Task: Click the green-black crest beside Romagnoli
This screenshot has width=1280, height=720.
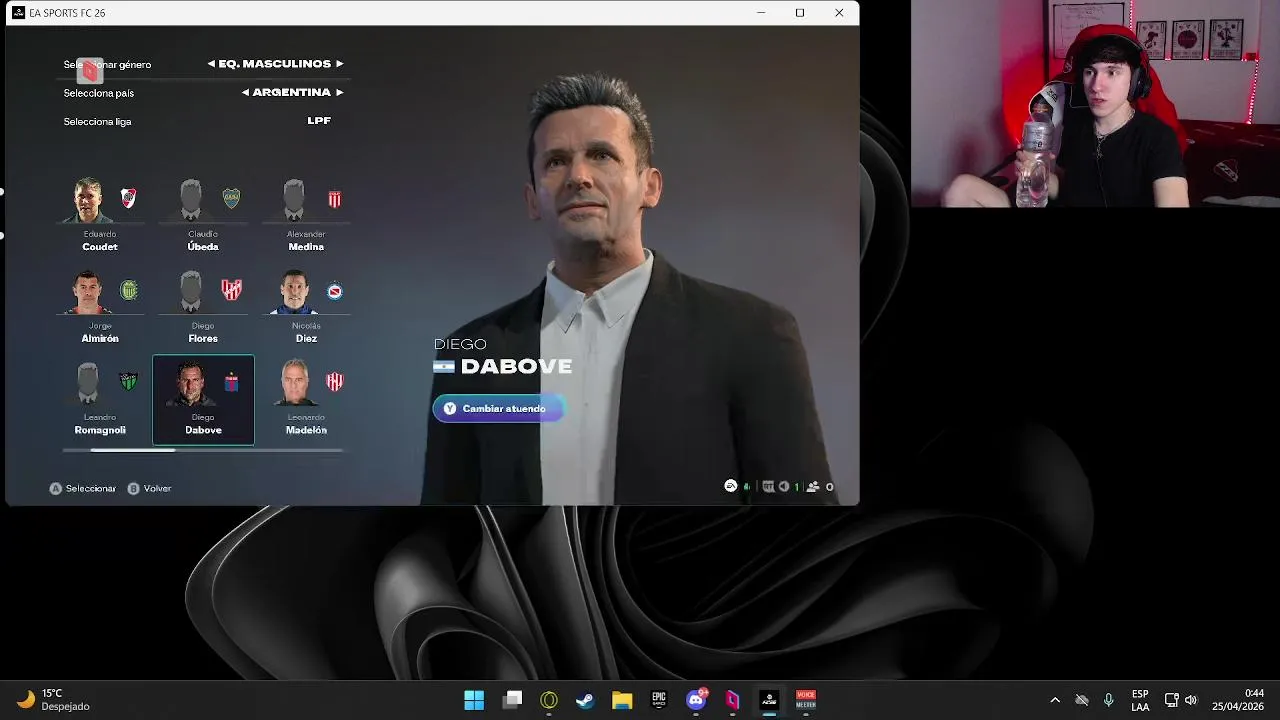Action: click(128, 382)
